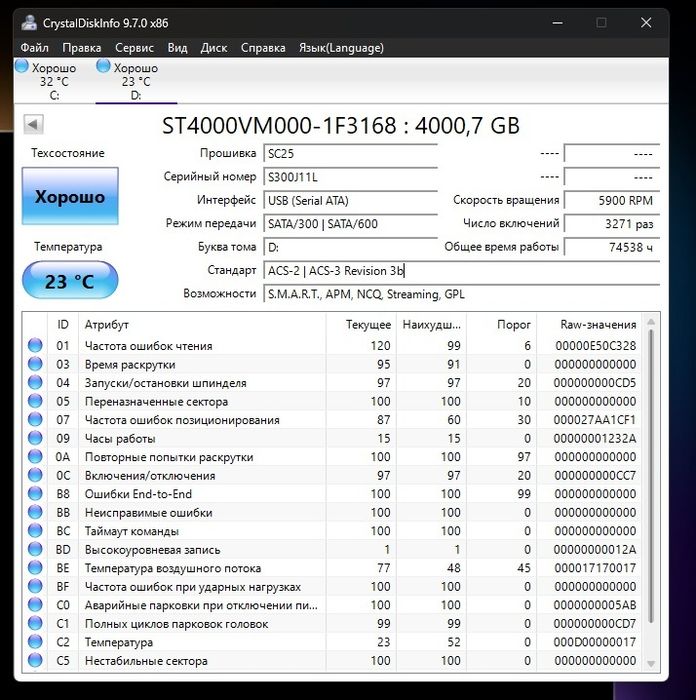Screen dimensions: 696x700
Task: Close the CrystalDiskInfo window
Action: click(x=646, y=22)
